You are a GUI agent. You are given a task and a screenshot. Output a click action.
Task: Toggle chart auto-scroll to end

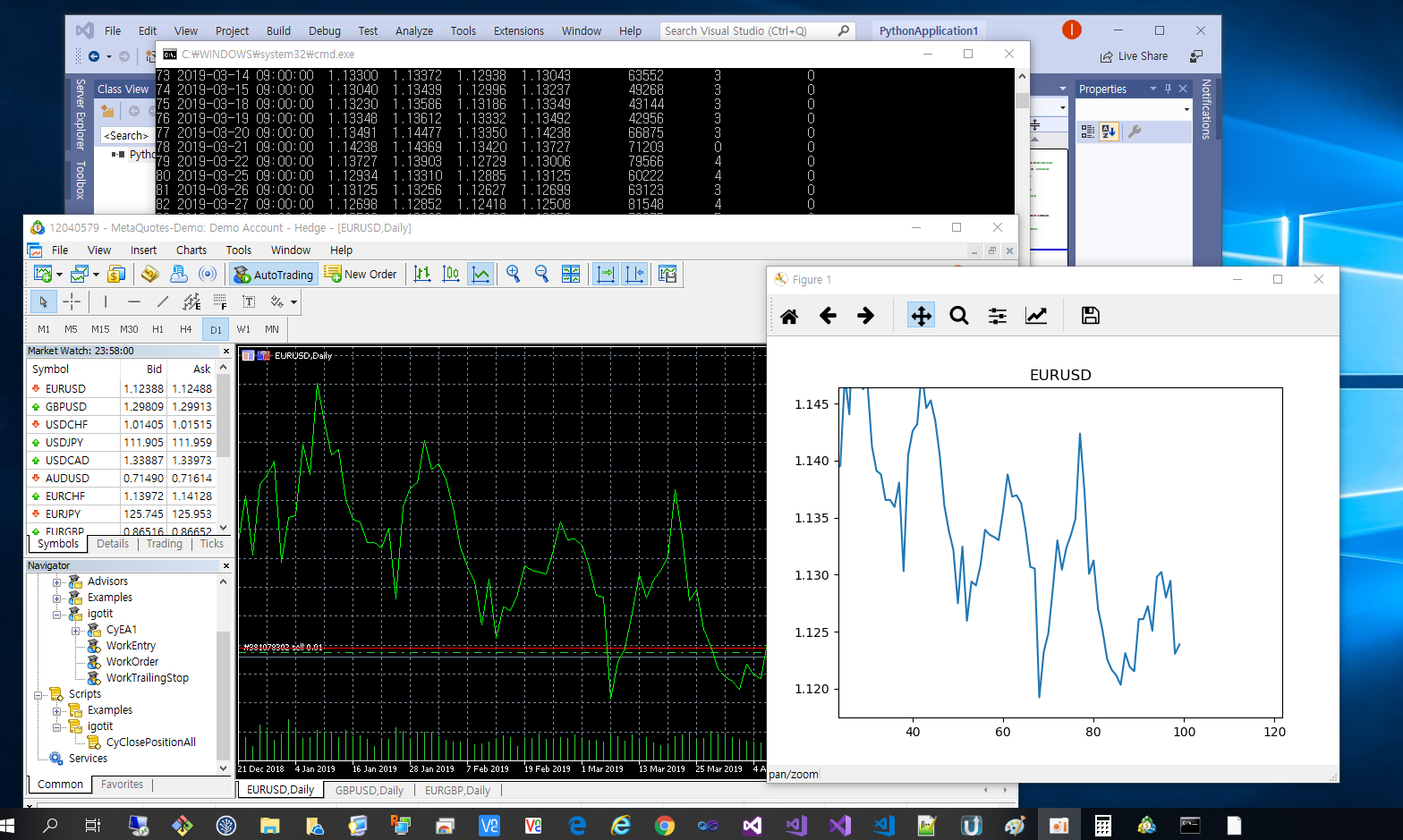(606, 274)
